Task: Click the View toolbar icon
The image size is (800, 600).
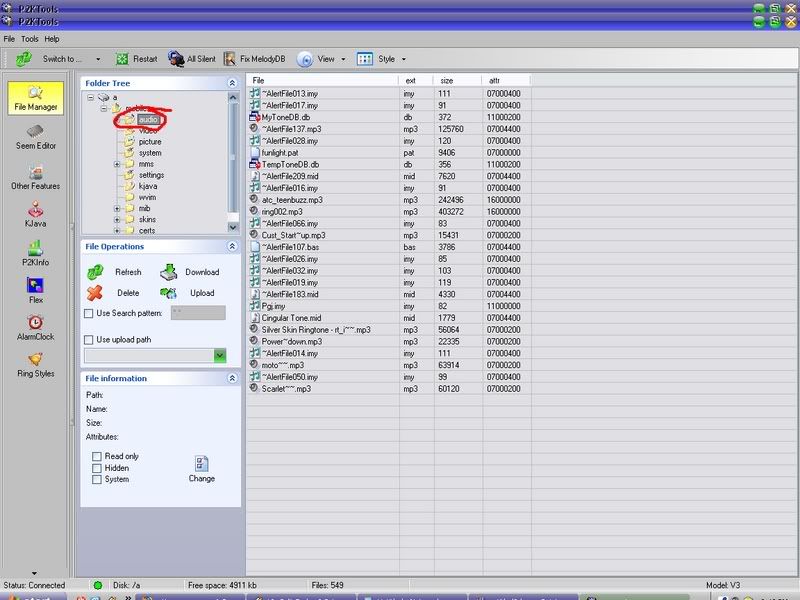Action: pos(305,59)
